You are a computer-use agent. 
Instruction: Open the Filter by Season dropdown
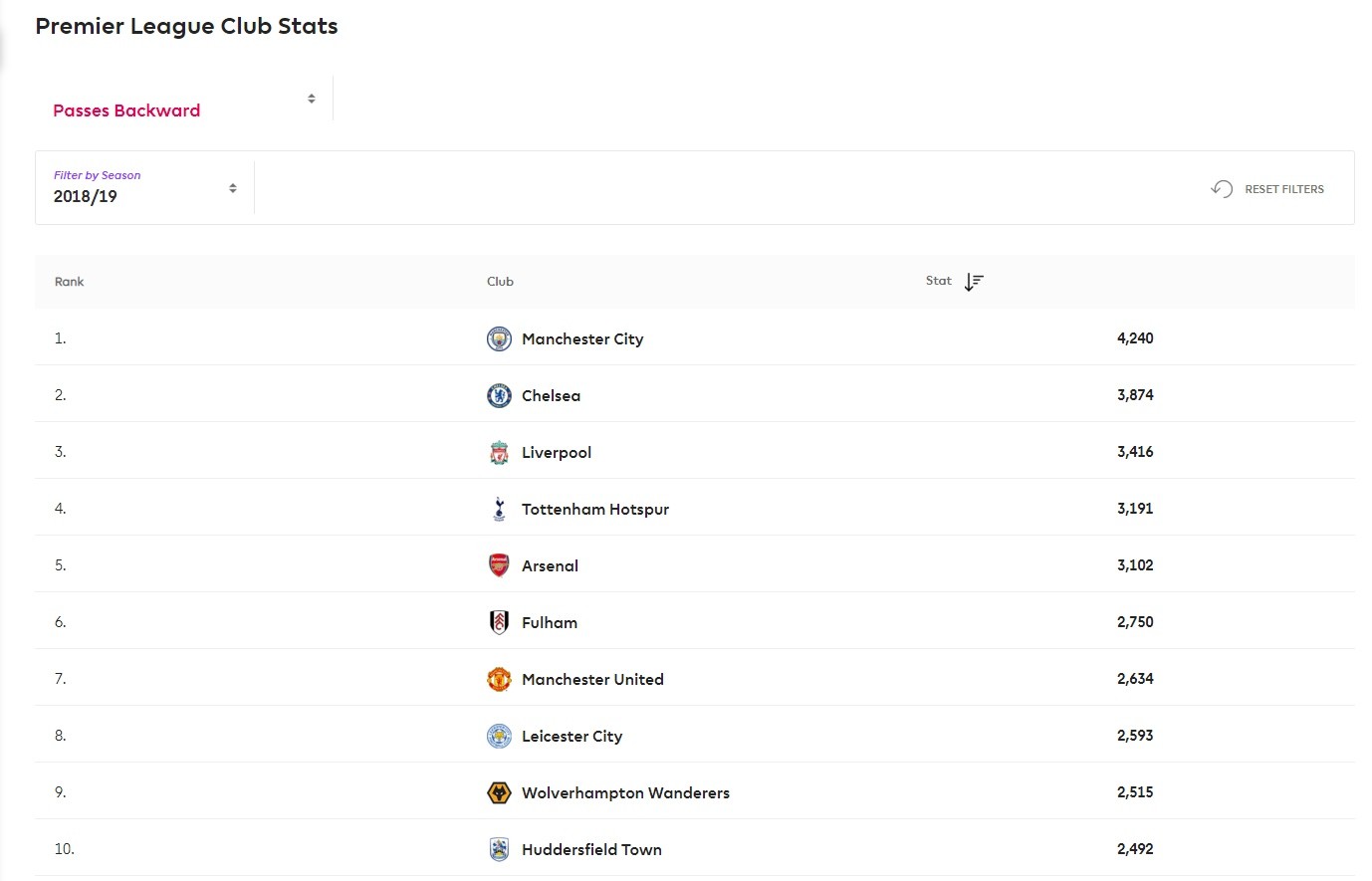(145, 187)
